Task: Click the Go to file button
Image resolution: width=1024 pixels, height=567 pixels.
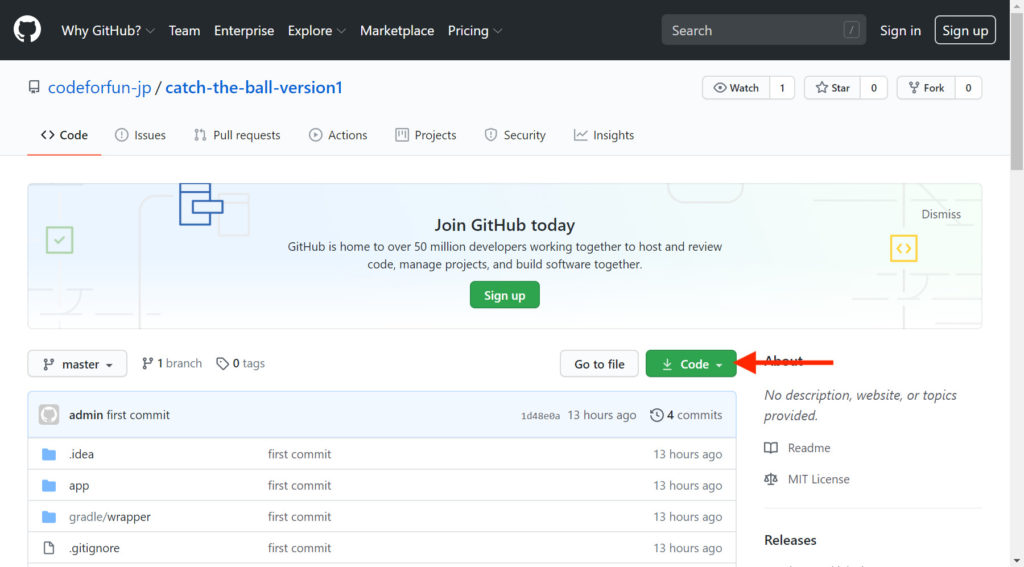Action: point(599,364)
